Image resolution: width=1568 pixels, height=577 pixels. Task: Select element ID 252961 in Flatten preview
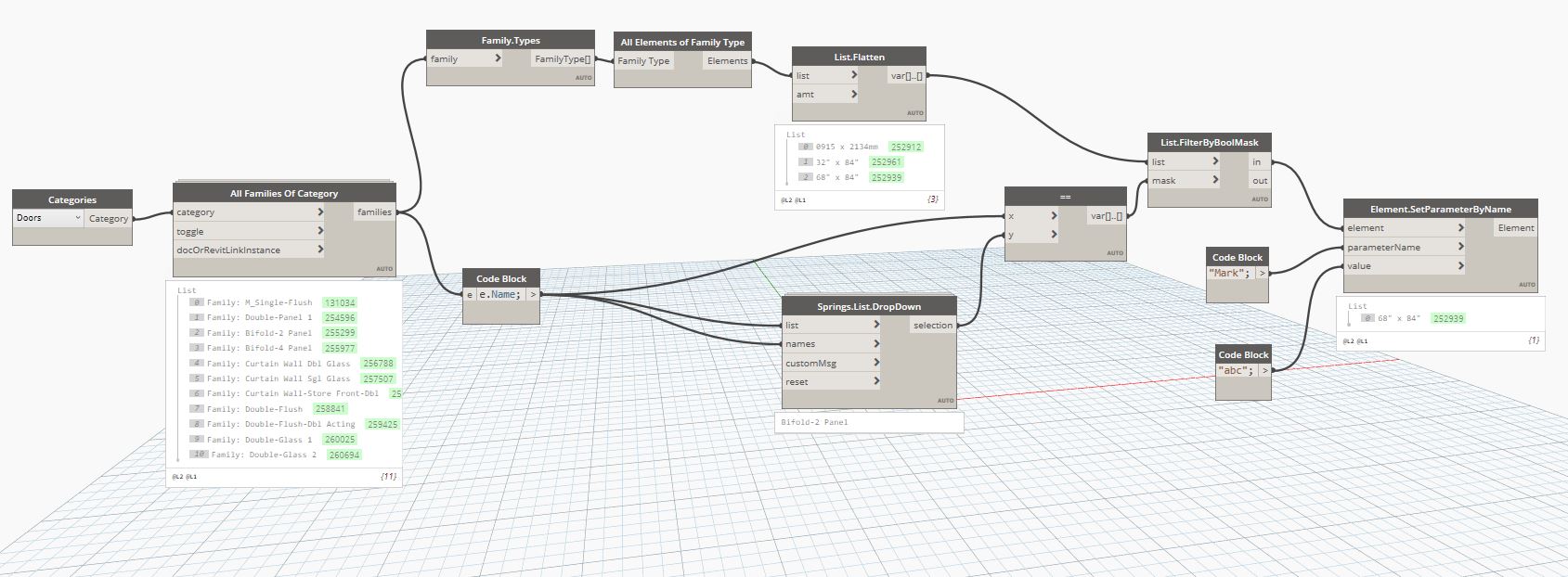(x=887, y=162)
